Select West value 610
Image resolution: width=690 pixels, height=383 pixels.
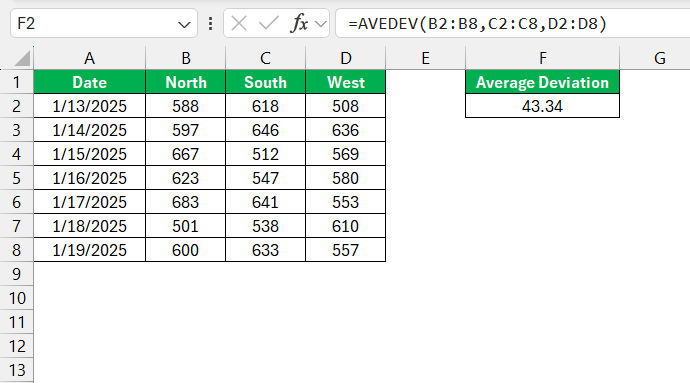pyautogui.click(x=345, y=226)
